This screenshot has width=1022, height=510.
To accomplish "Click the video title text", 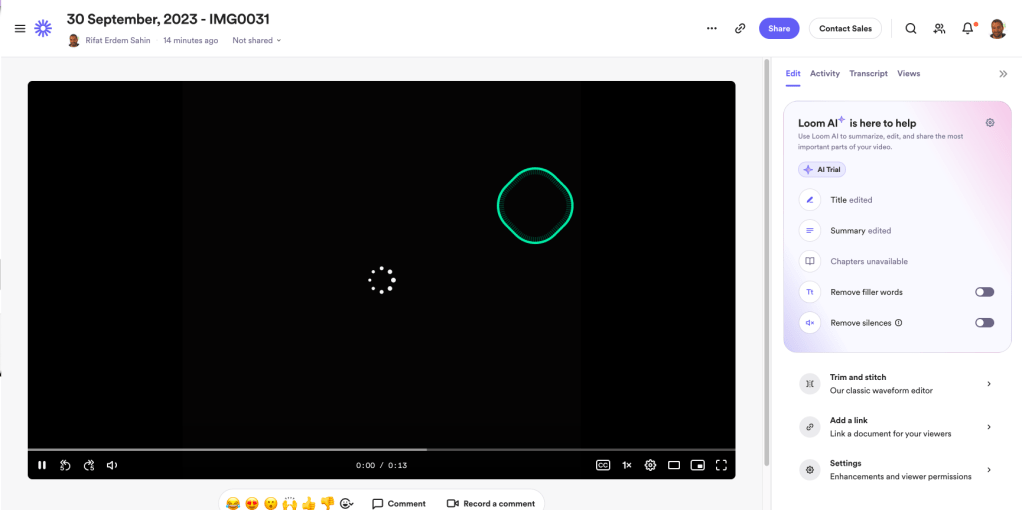I will click(168, 20).
